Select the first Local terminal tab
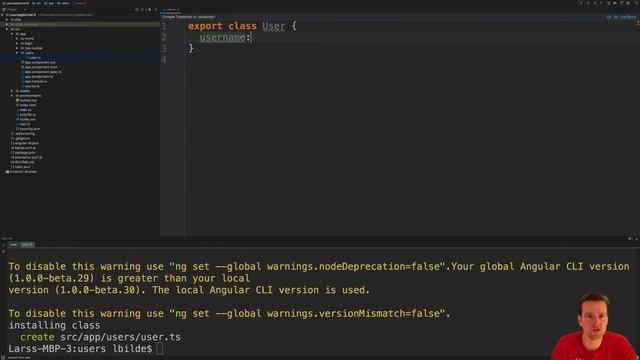The image size is (640, 360). [13, 244]
